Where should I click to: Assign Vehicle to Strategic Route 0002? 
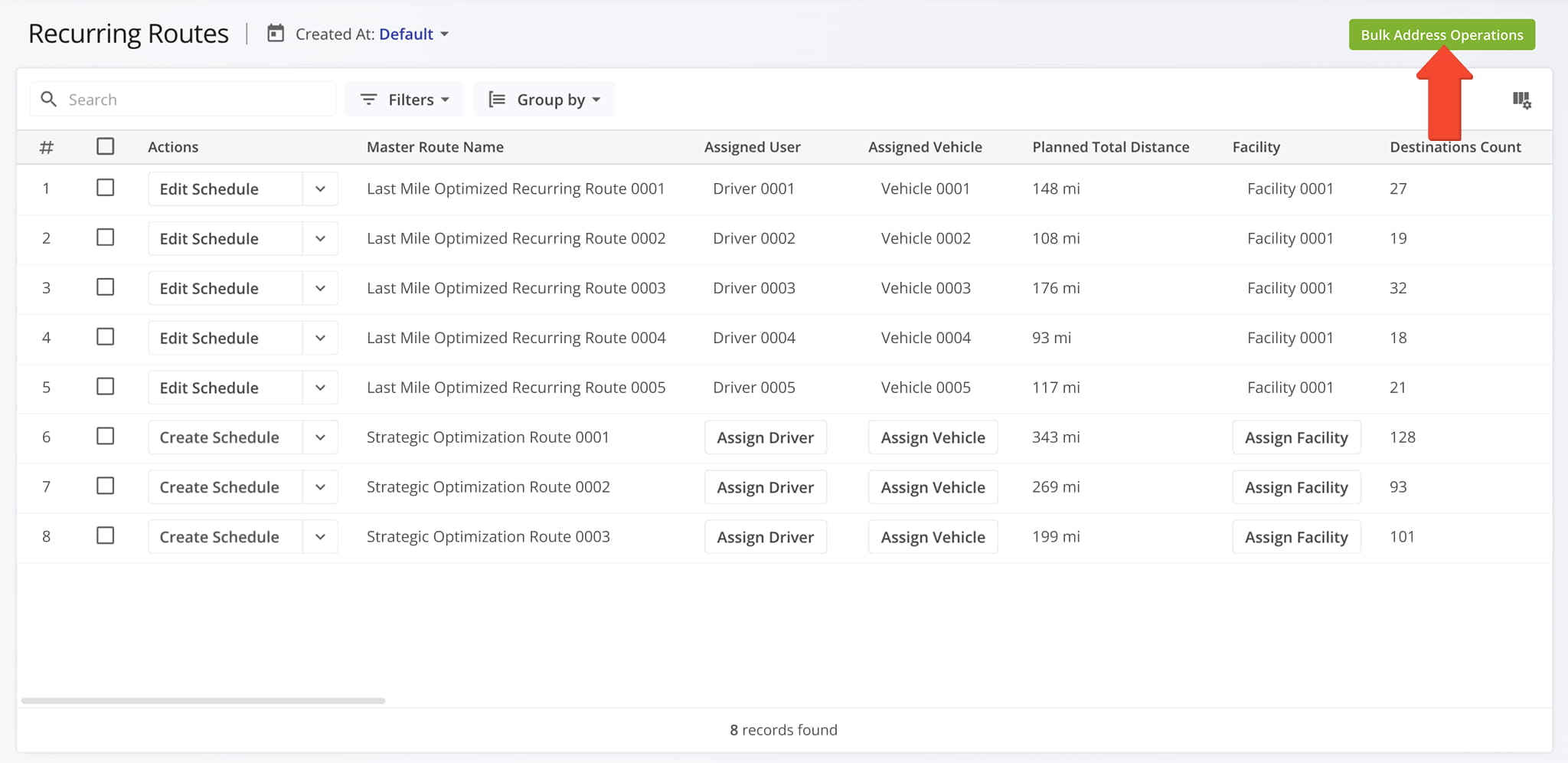[933, 487]
